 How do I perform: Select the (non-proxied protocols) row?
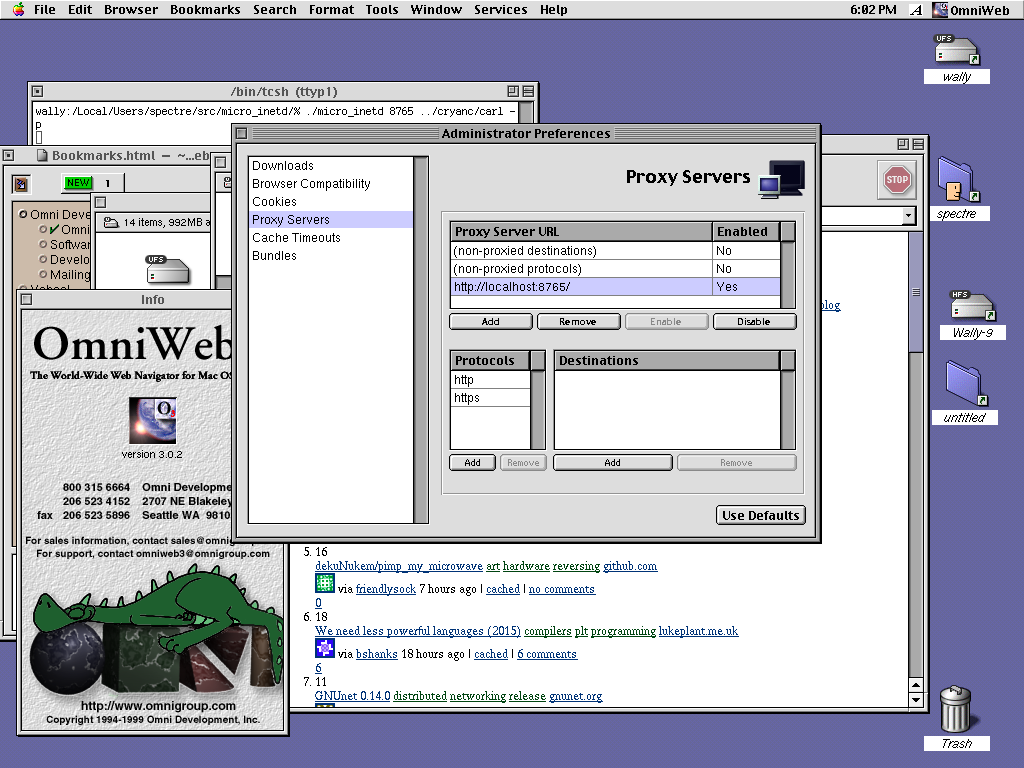pos(615,268)
